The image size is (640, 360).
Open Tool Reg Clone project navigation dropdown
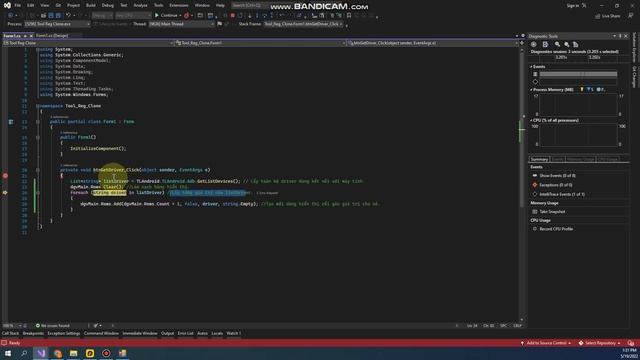[x=88, y=43]
